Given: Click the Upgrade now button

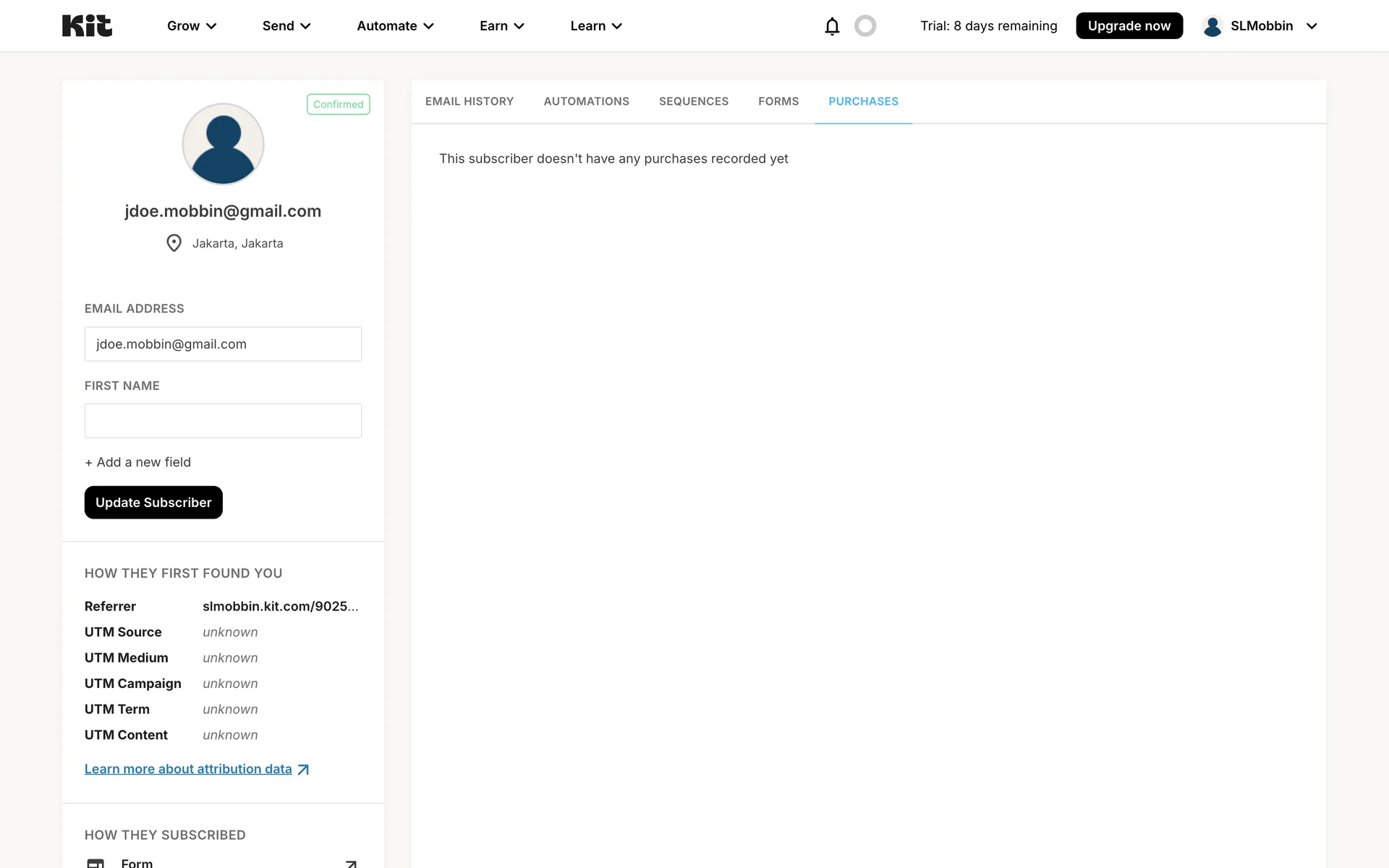Looking at the screenshot, I should coord(1129,26).
